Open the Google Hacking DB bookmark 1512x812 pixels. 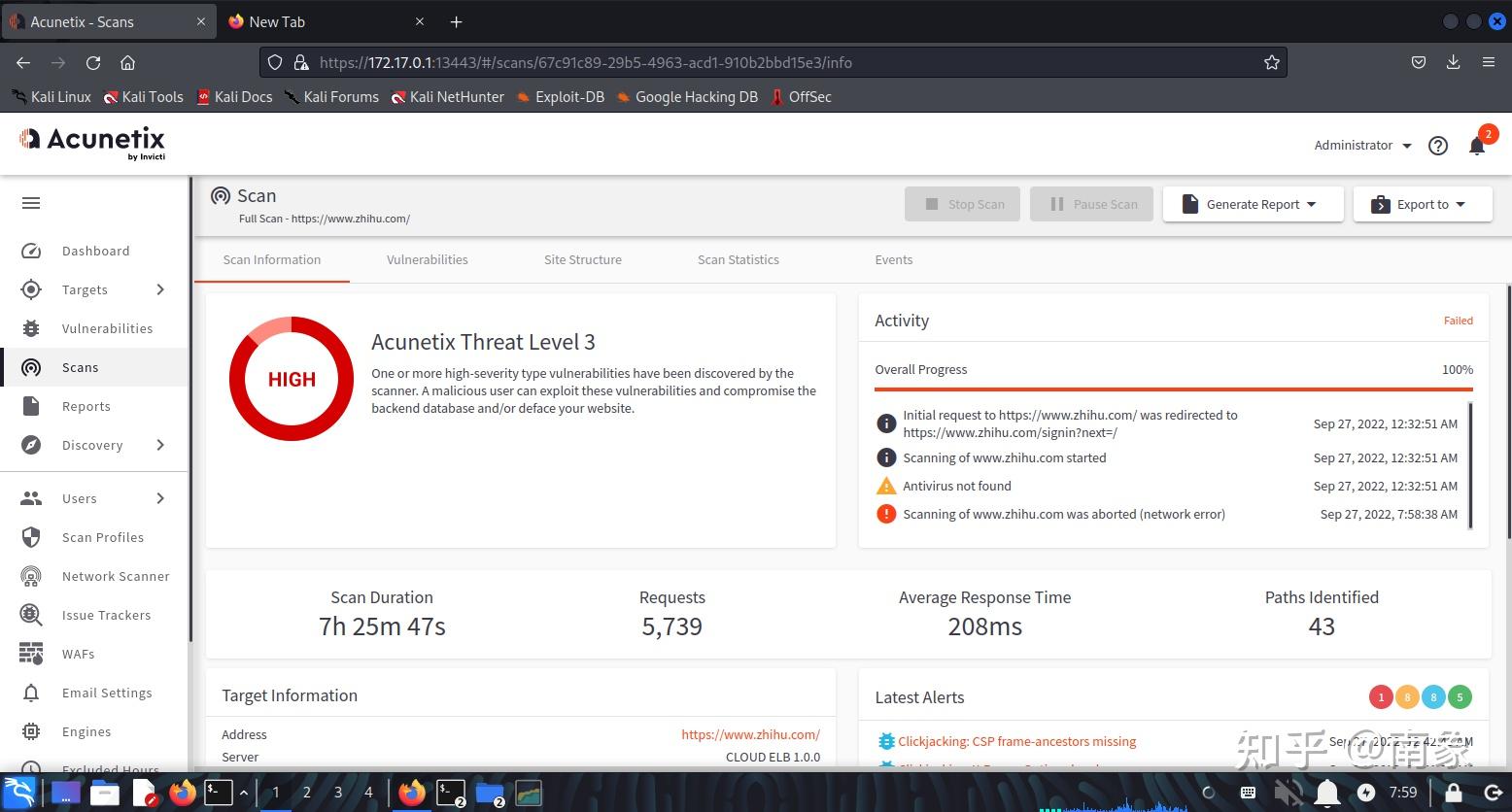pyautogui.click(x=686, y=96)
